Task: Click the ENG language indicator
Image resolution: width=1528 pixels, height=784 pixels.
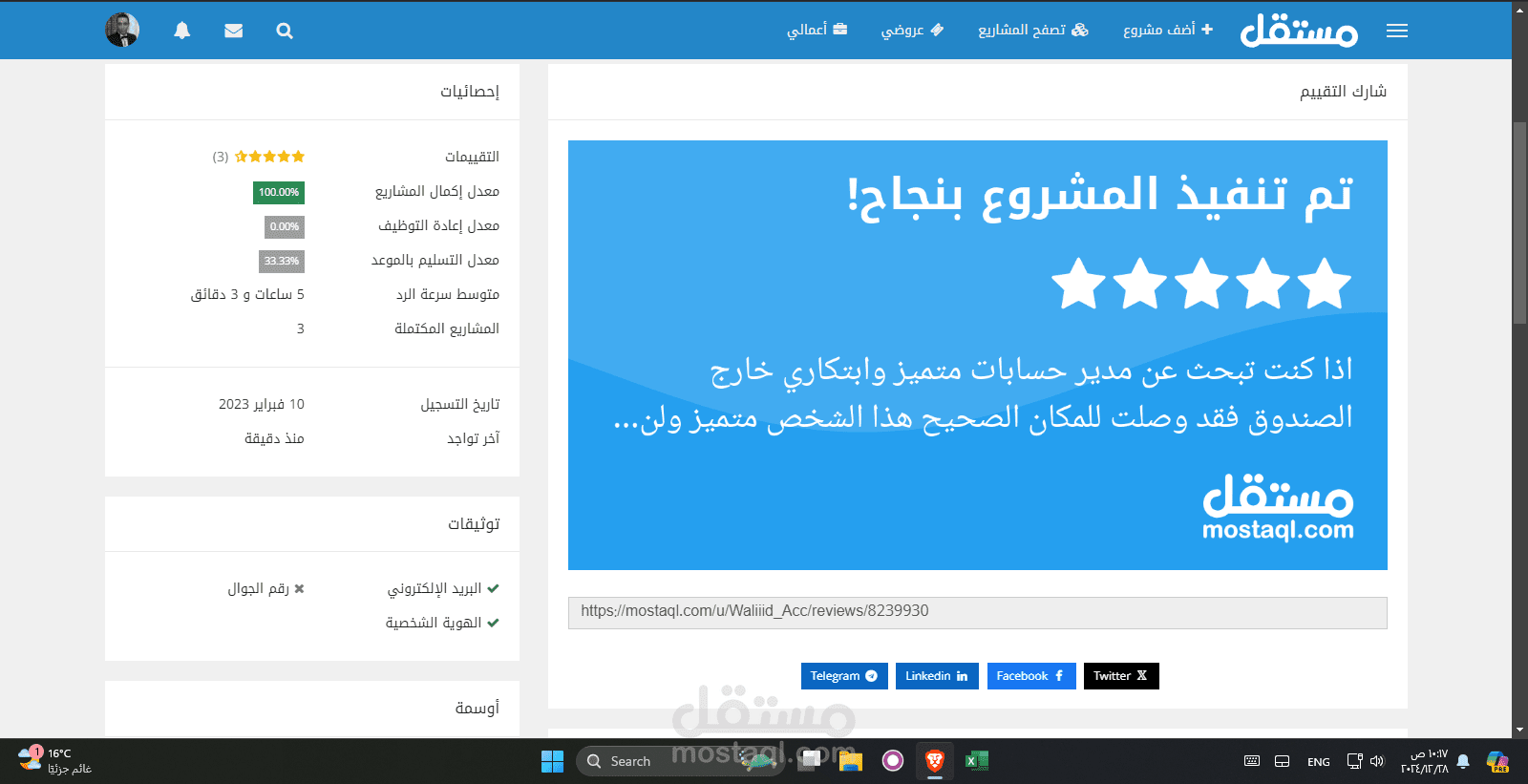Action: pyautogui.click(x=1319, y=762)
